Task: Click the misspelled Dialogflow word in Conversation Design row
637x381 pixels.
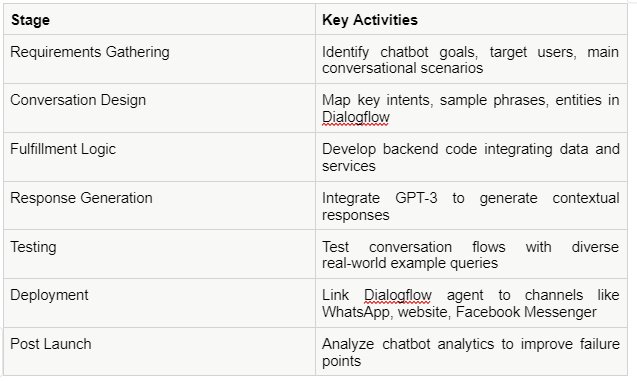Action: pyautogui.click(x=356, y=117)
